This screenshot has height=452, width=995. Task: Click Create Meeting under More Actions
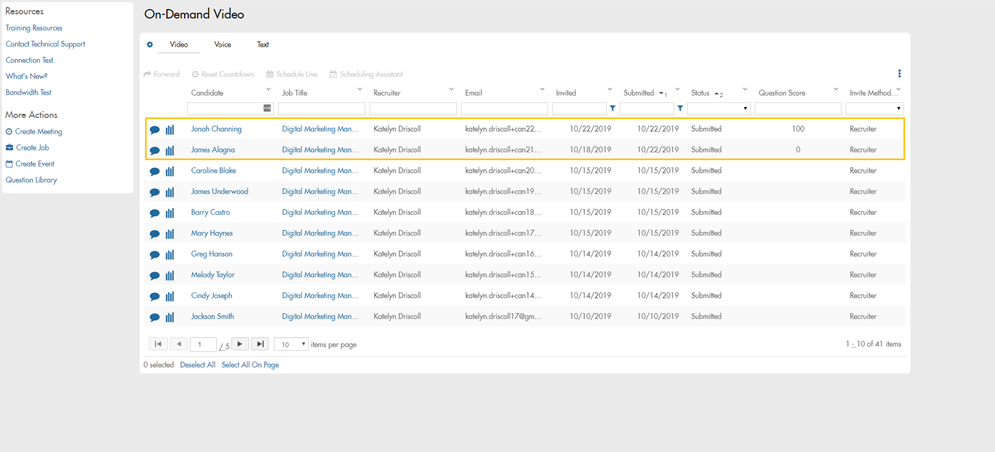pyautogui.click(x=37, y=132)
